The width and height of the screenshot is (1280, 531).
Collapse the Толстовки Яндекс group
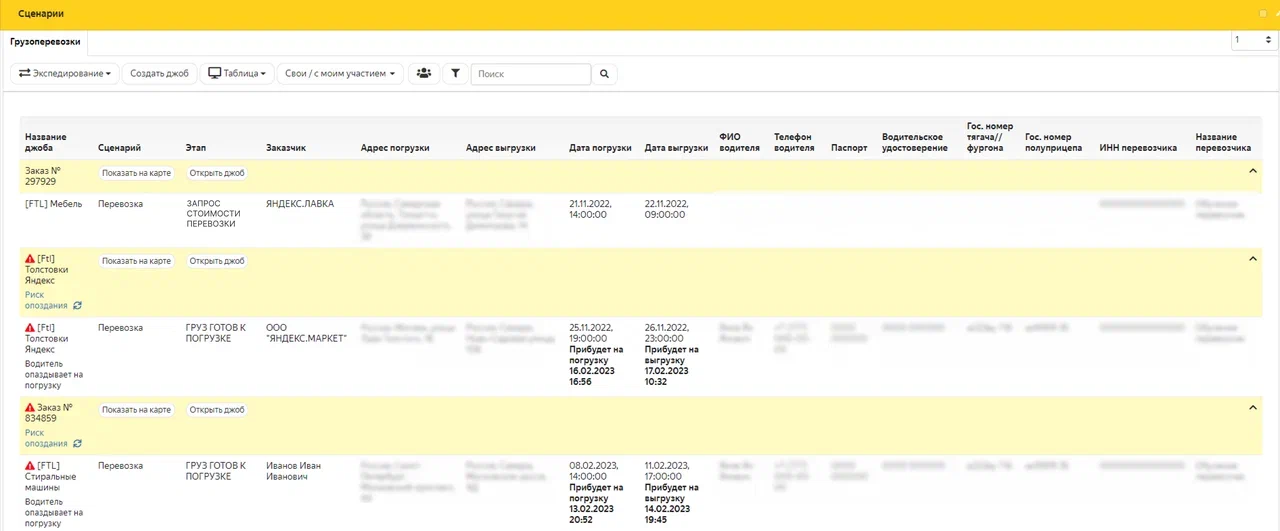tap(1253, 260)
